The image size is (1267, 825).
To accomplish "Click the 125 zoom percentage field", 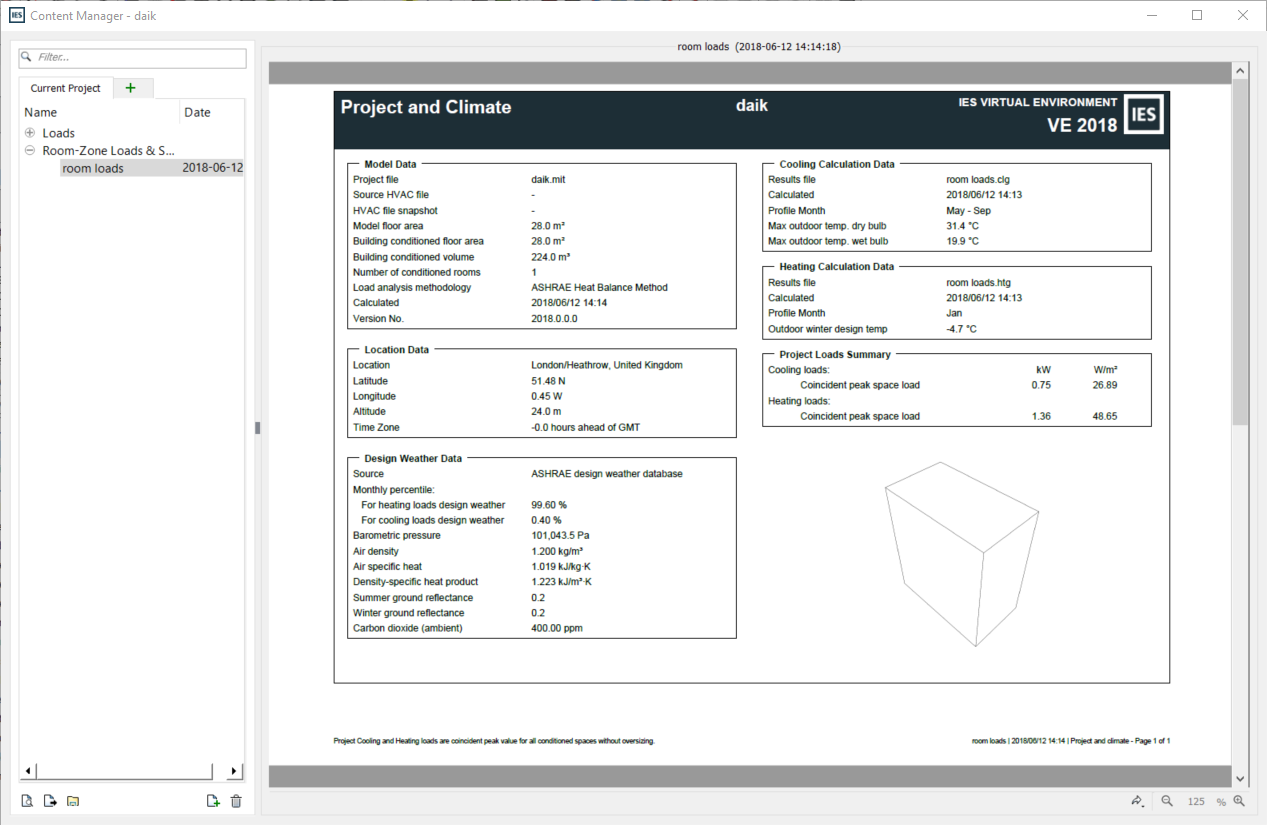I will tap(1196, 801).
